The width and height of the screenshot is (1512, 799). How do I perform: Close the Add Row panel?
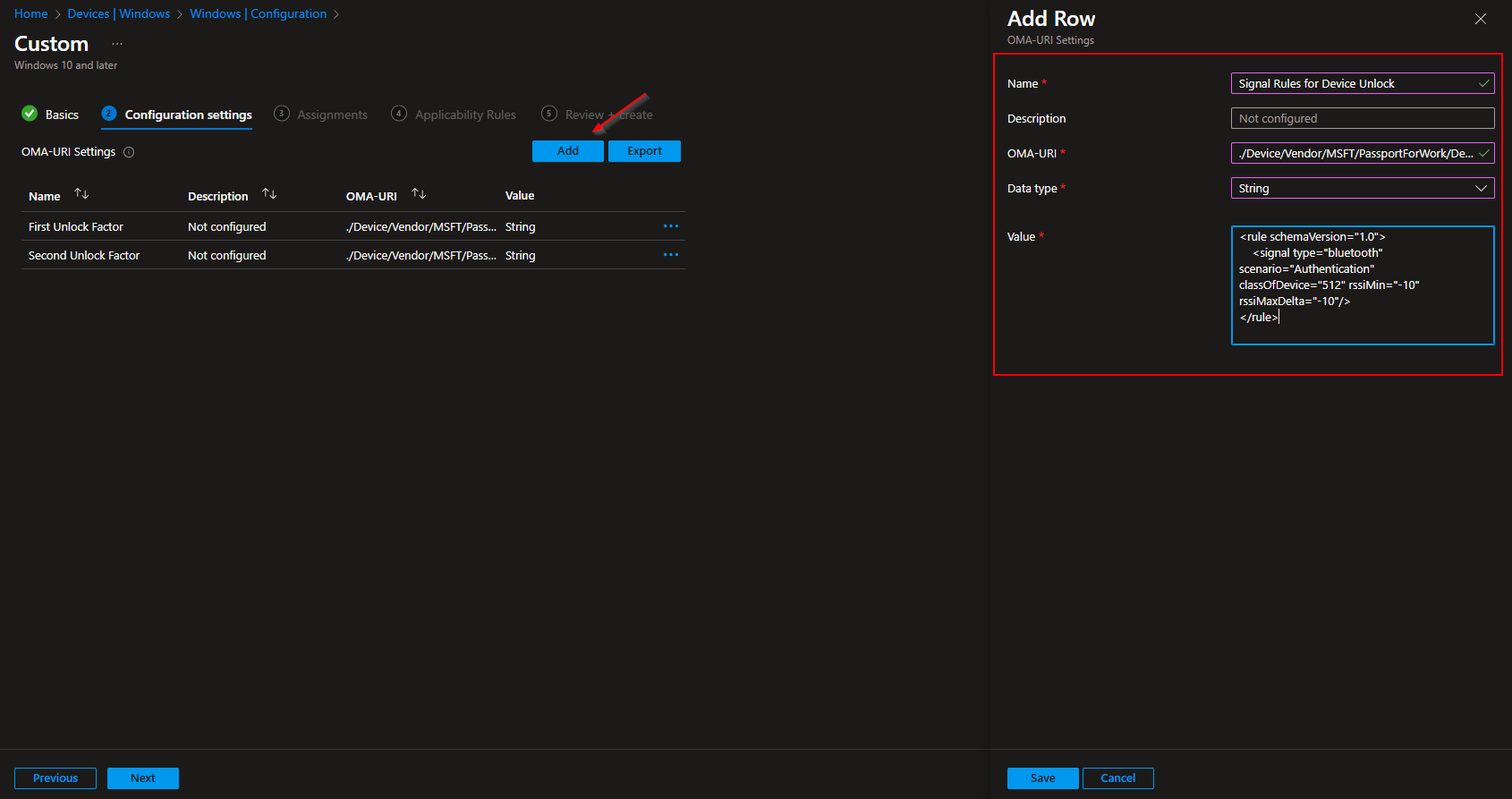click(1481, 19)
